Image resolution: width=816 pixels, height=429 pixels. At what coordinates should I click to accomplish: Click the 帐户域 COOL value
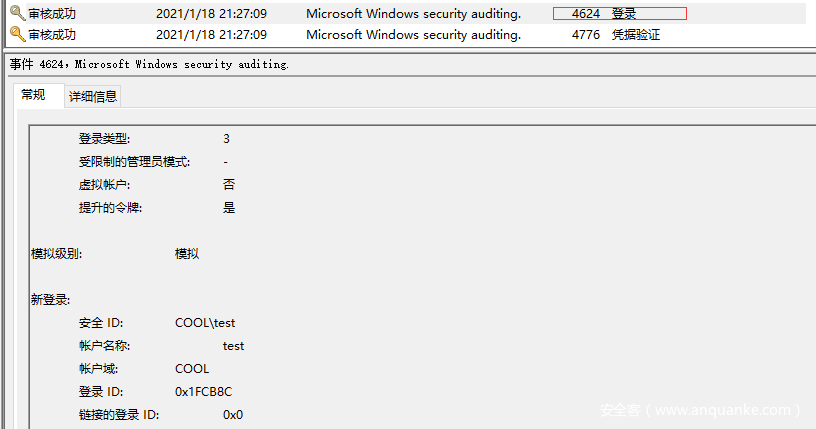(192, 369)
